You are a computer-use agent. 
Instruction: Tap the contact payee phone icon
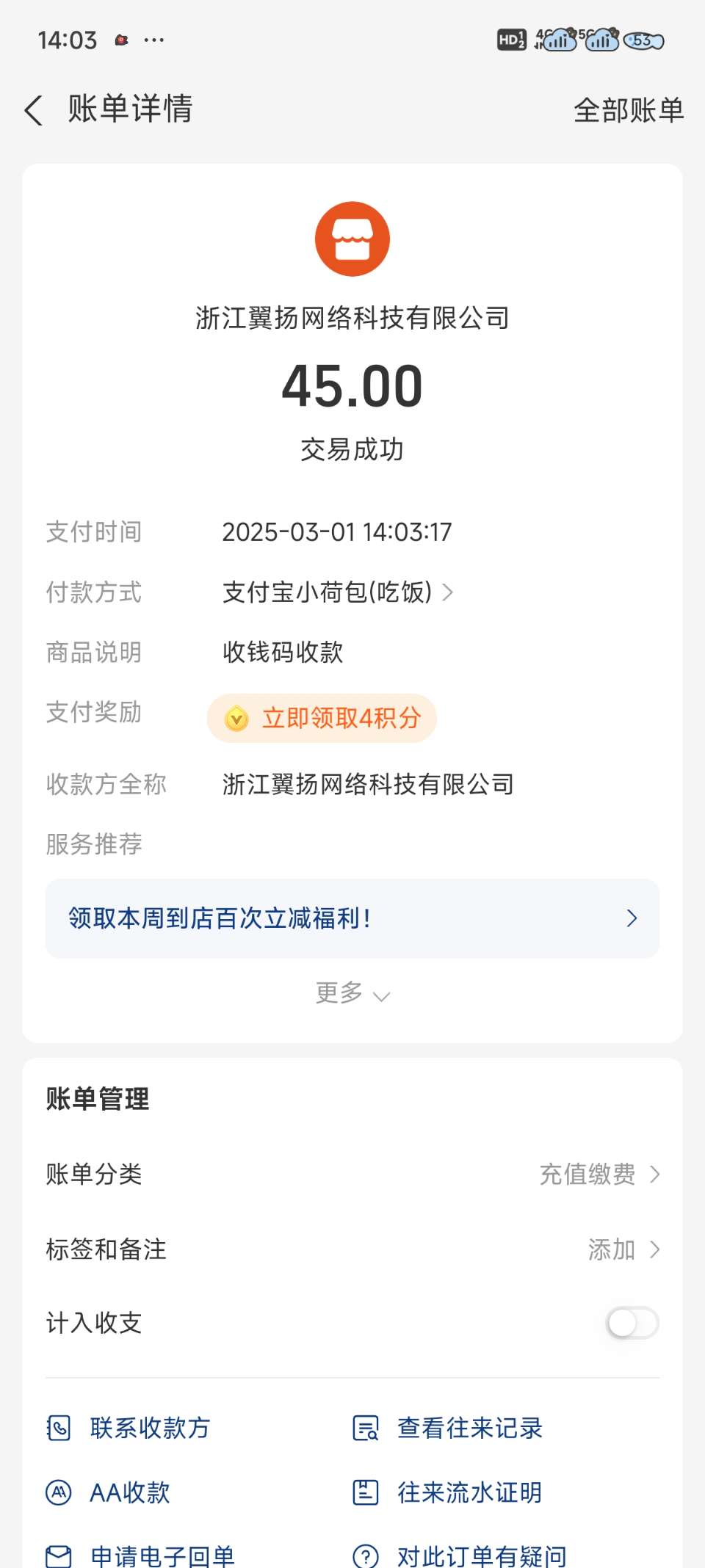tap(59, 1428)
